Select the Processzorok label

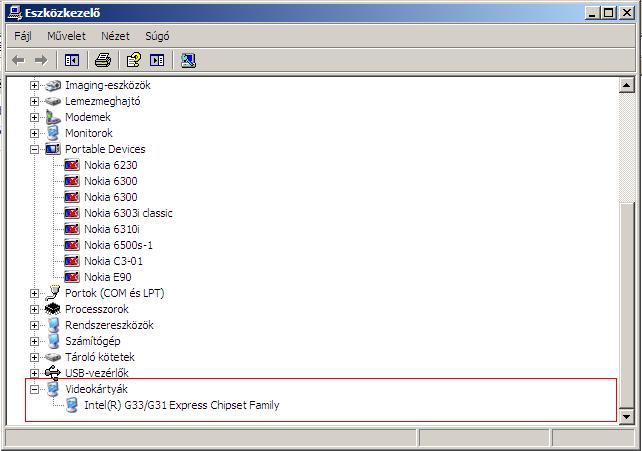[97, 309]
